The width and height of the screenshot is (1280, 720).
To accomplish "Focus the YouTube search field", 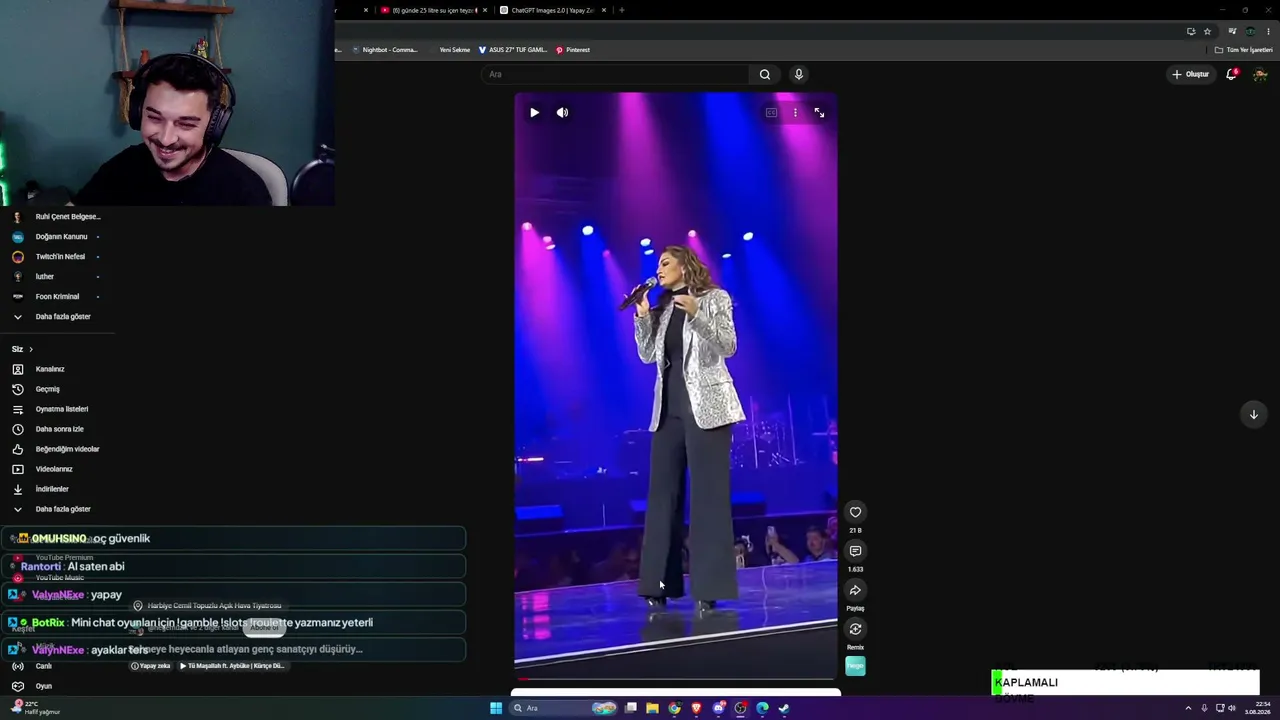I will [x=614, y=74].
